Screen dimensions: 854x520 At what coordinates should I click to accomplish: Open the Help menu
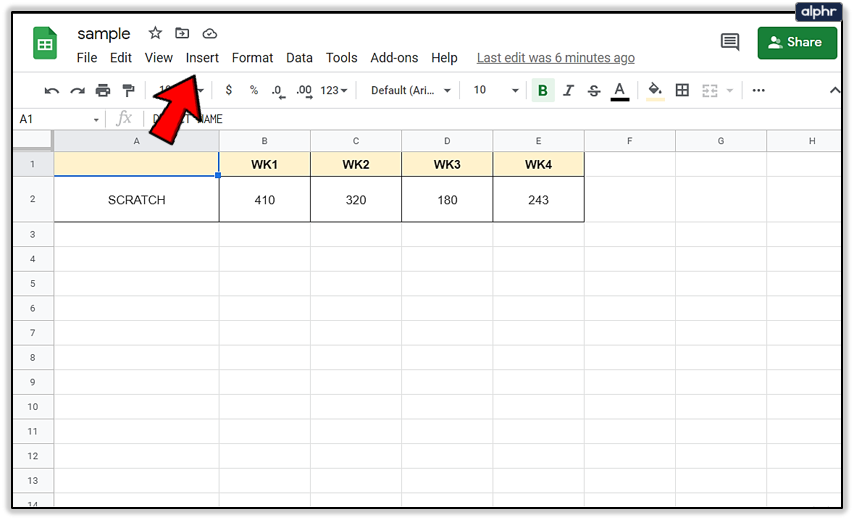coord(444,58)
